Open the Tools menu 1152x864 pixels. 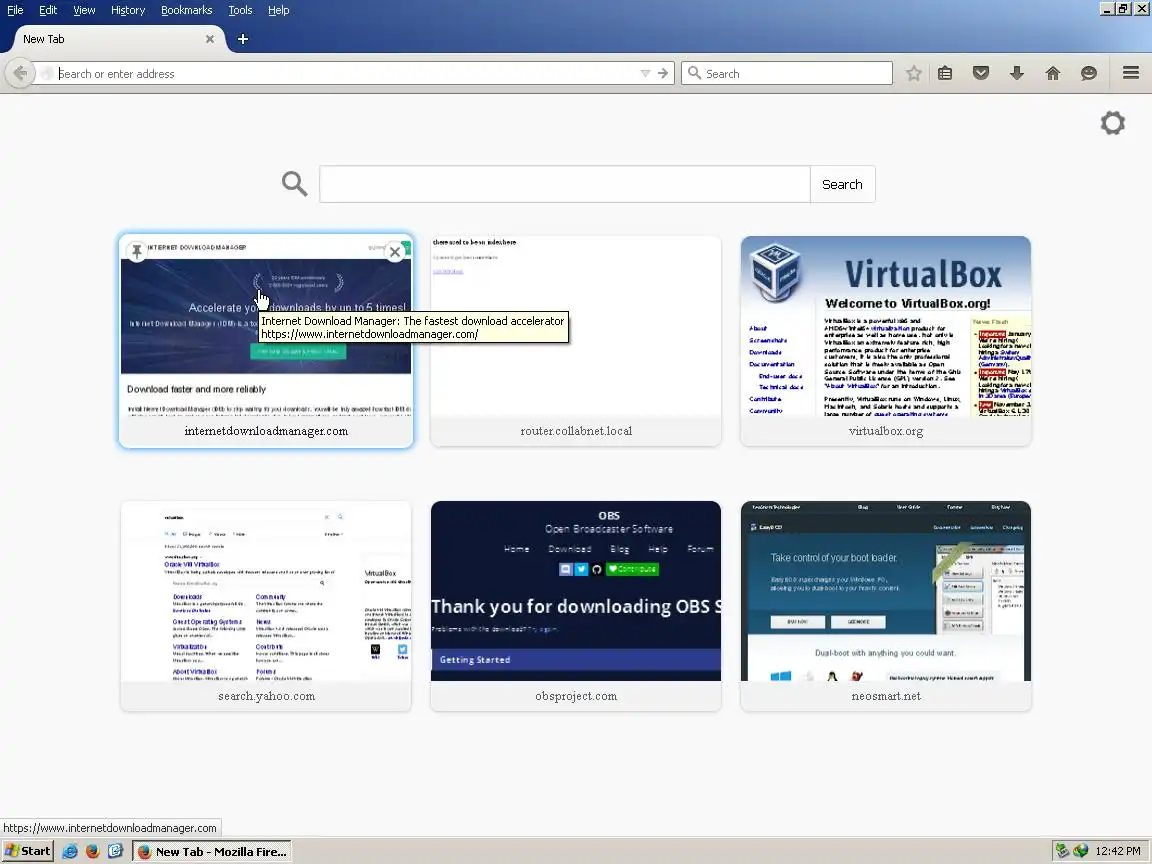pyautogui.click(x=240, y=10)
